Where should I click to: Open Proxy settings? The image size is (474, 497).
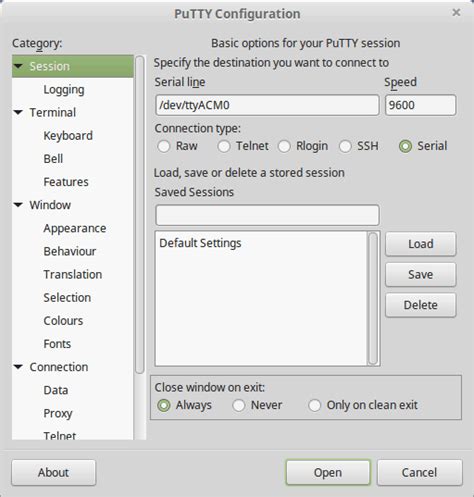click(x=58, y=413)
